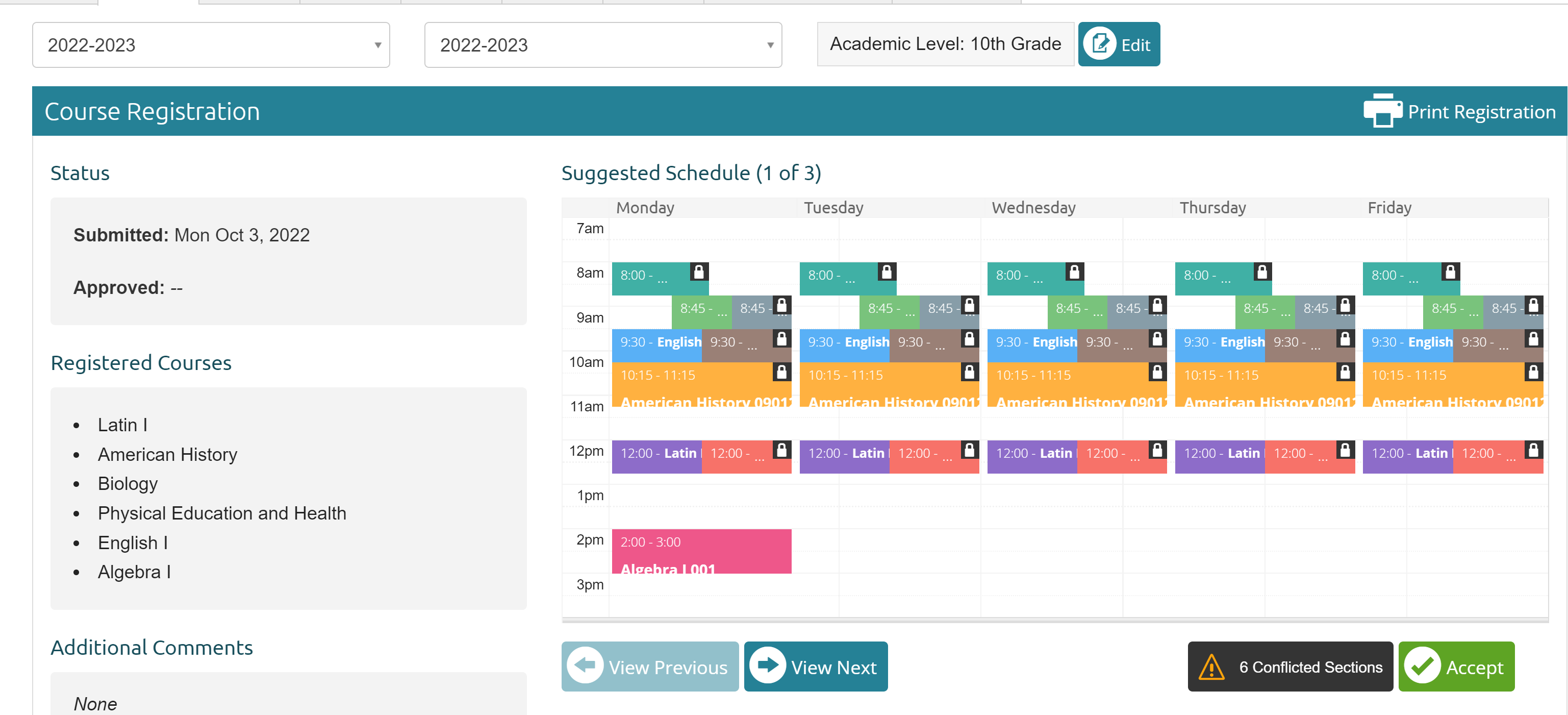Toggle the lock on Wednesday's 12:00 section
Viewport: 1568px width, 715px height.
1157,450
